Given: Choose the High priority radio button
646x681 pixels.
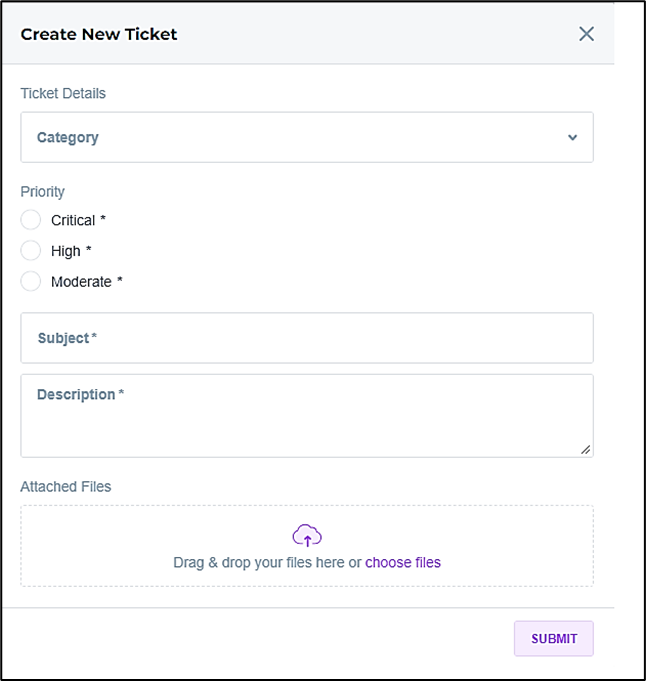Looking at the screenshot, I should (31, 251).
